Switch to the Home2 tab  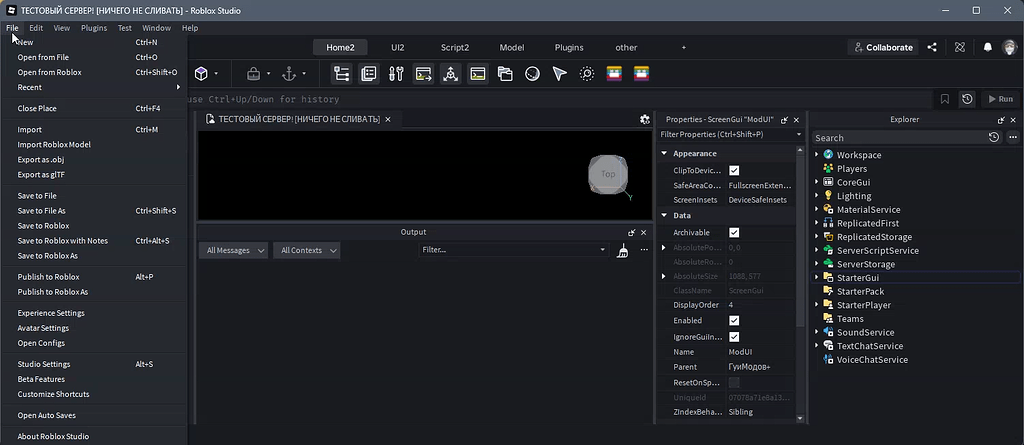[x=340, y=47]
